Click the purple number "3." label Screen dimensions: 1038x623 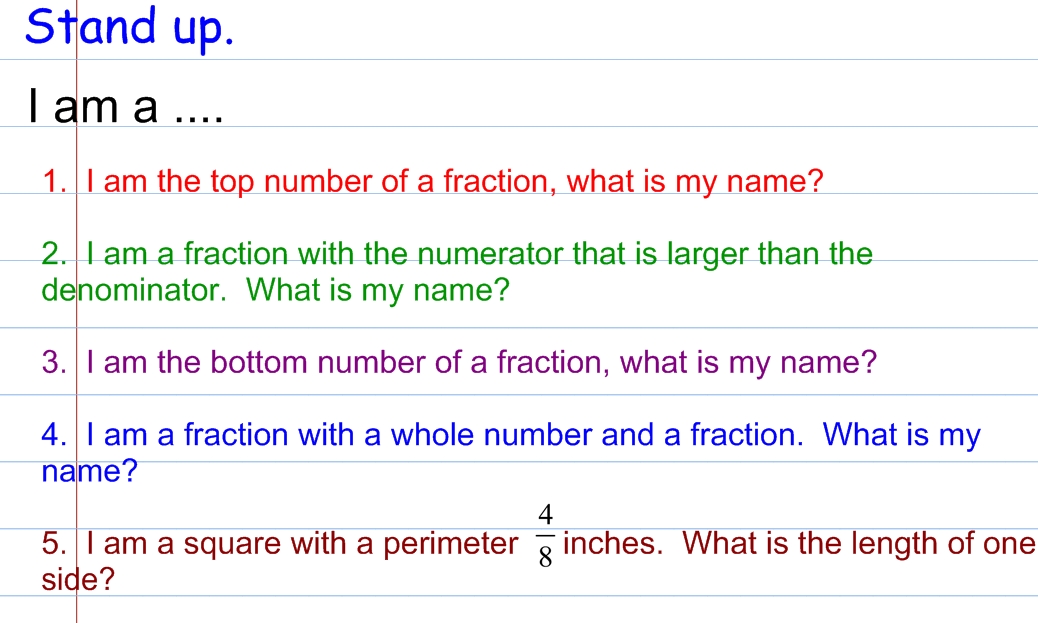[x=54, y=362]
